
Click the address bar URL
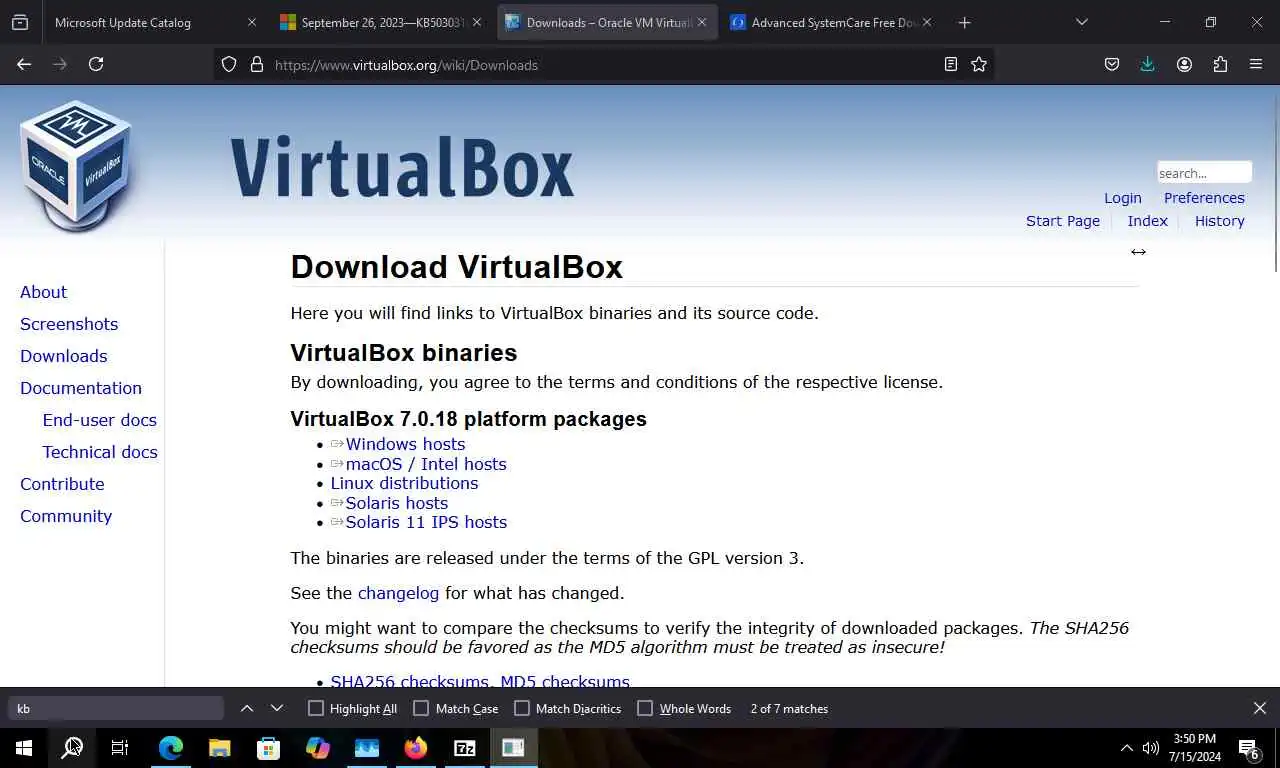406,65
